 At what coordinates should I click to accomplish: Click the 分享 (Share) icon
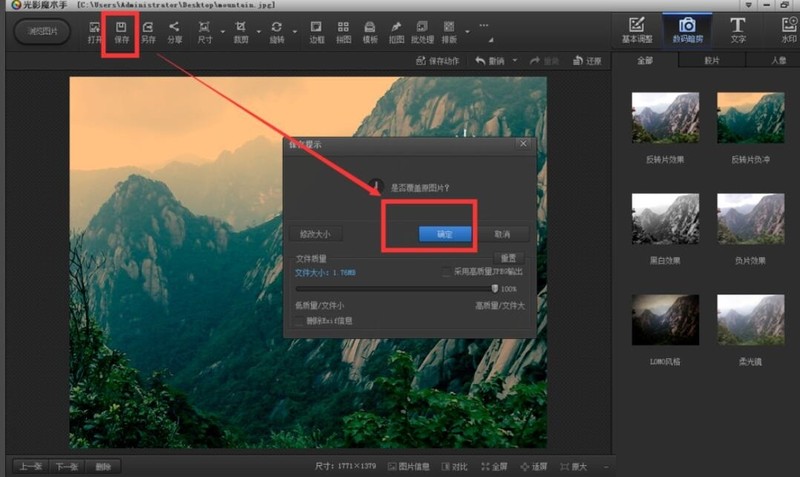click(x=175, y=31)
